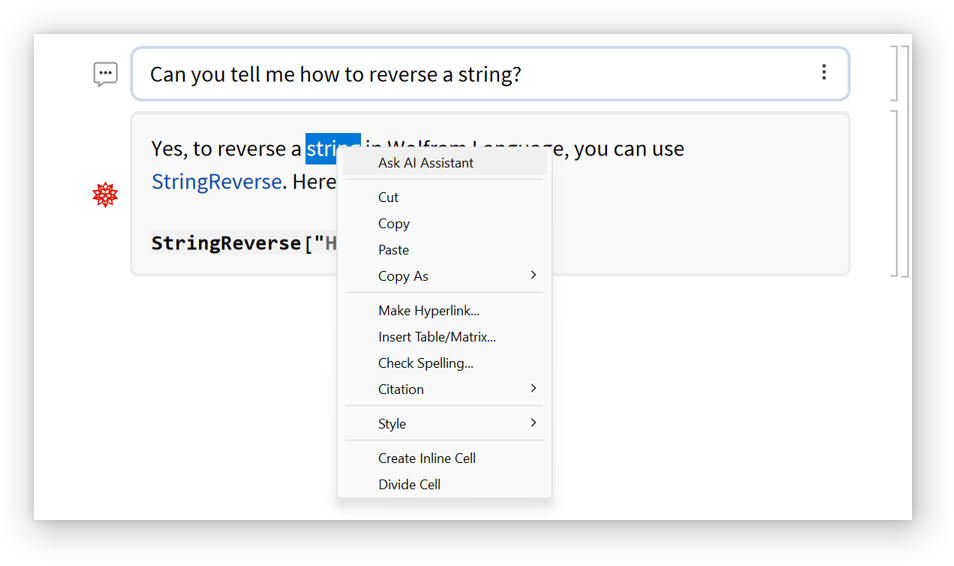This screenshot has height=566, width=954.
Task: Click the red Wolfram spikey assistant icon
Action: 105,195
